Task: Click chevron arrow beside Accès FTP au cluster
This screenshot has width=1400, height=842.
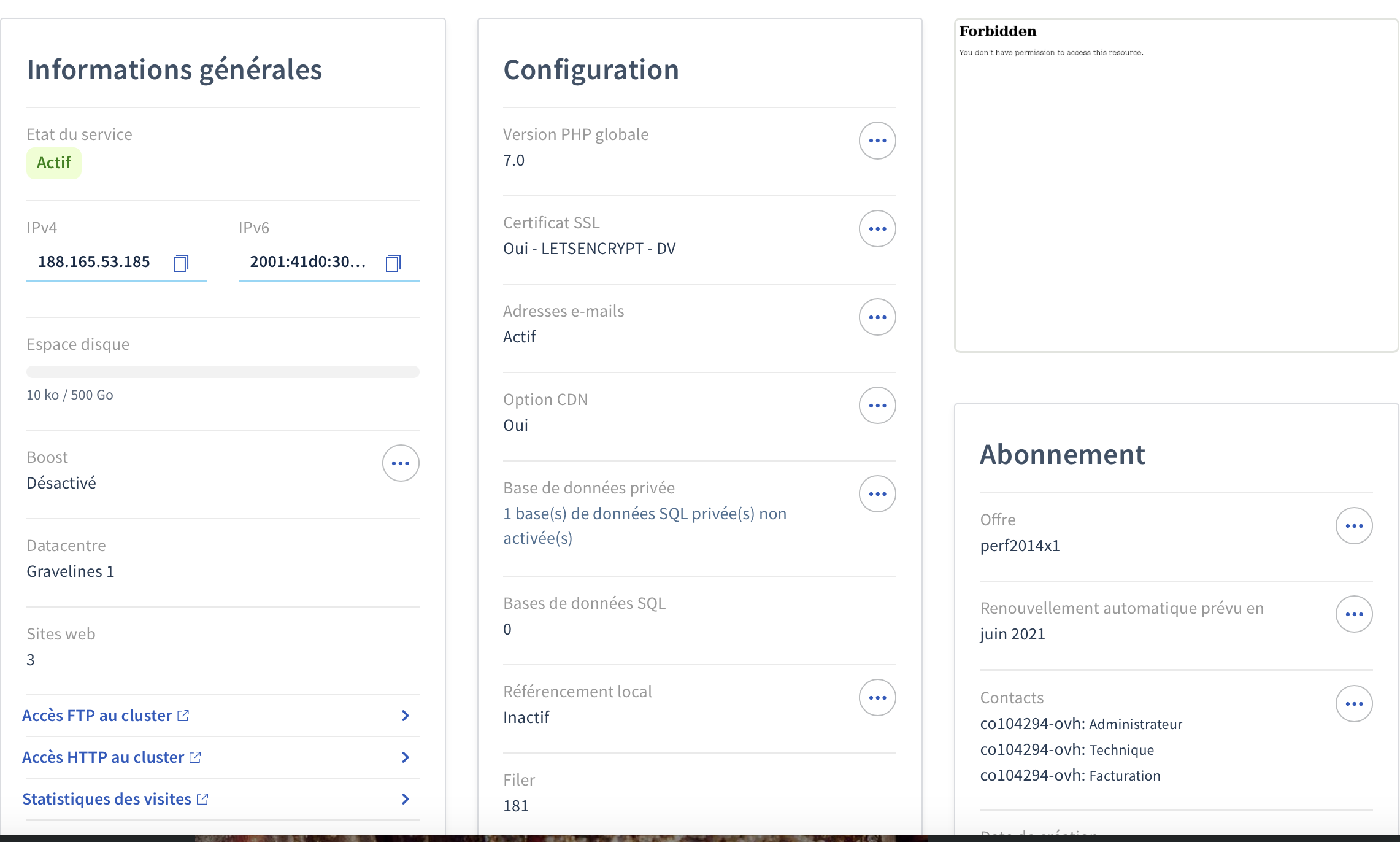Action: 405,716
